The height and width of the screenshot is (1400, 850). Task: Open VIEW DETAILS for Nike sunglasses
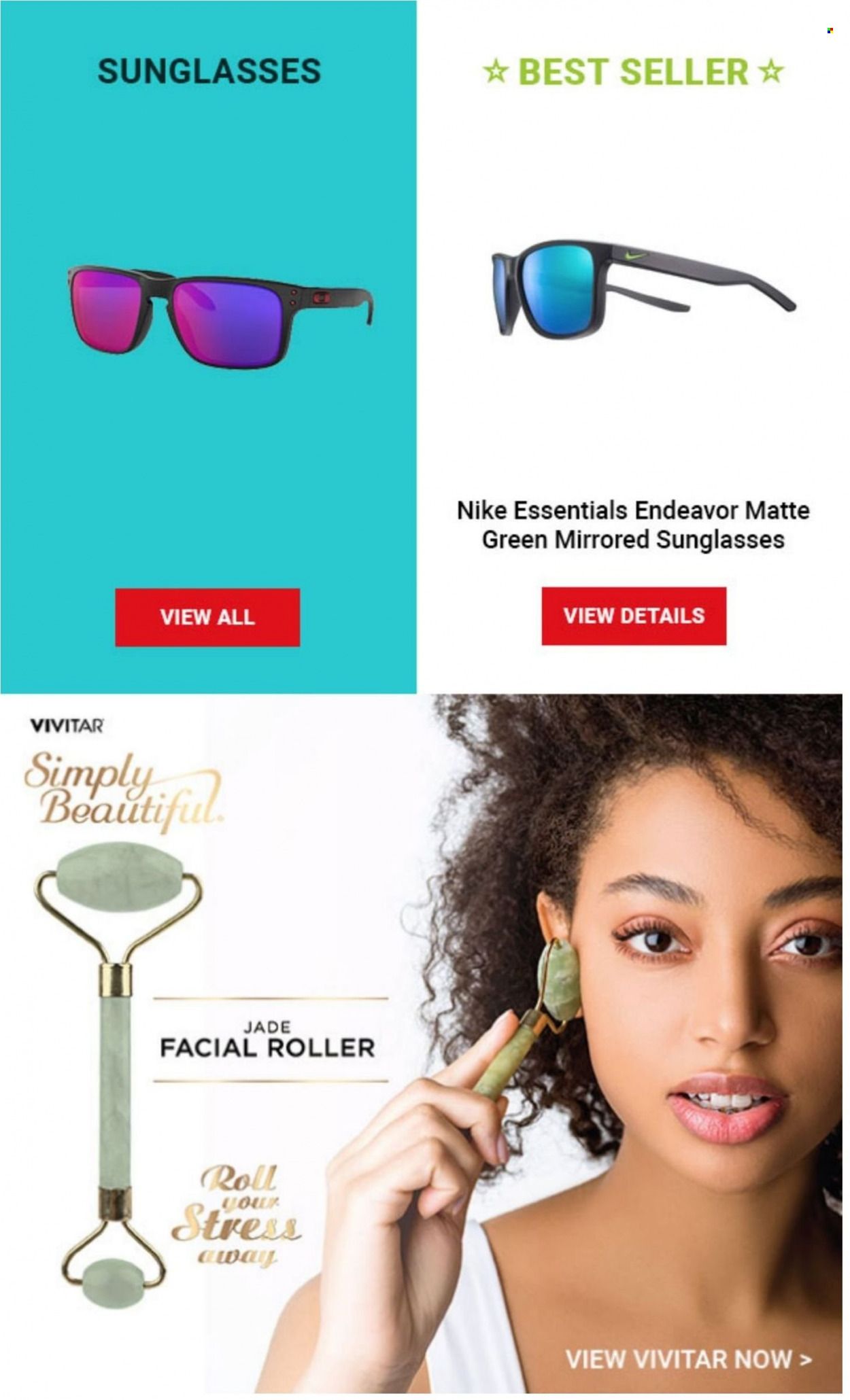click(x=634, y=616)
